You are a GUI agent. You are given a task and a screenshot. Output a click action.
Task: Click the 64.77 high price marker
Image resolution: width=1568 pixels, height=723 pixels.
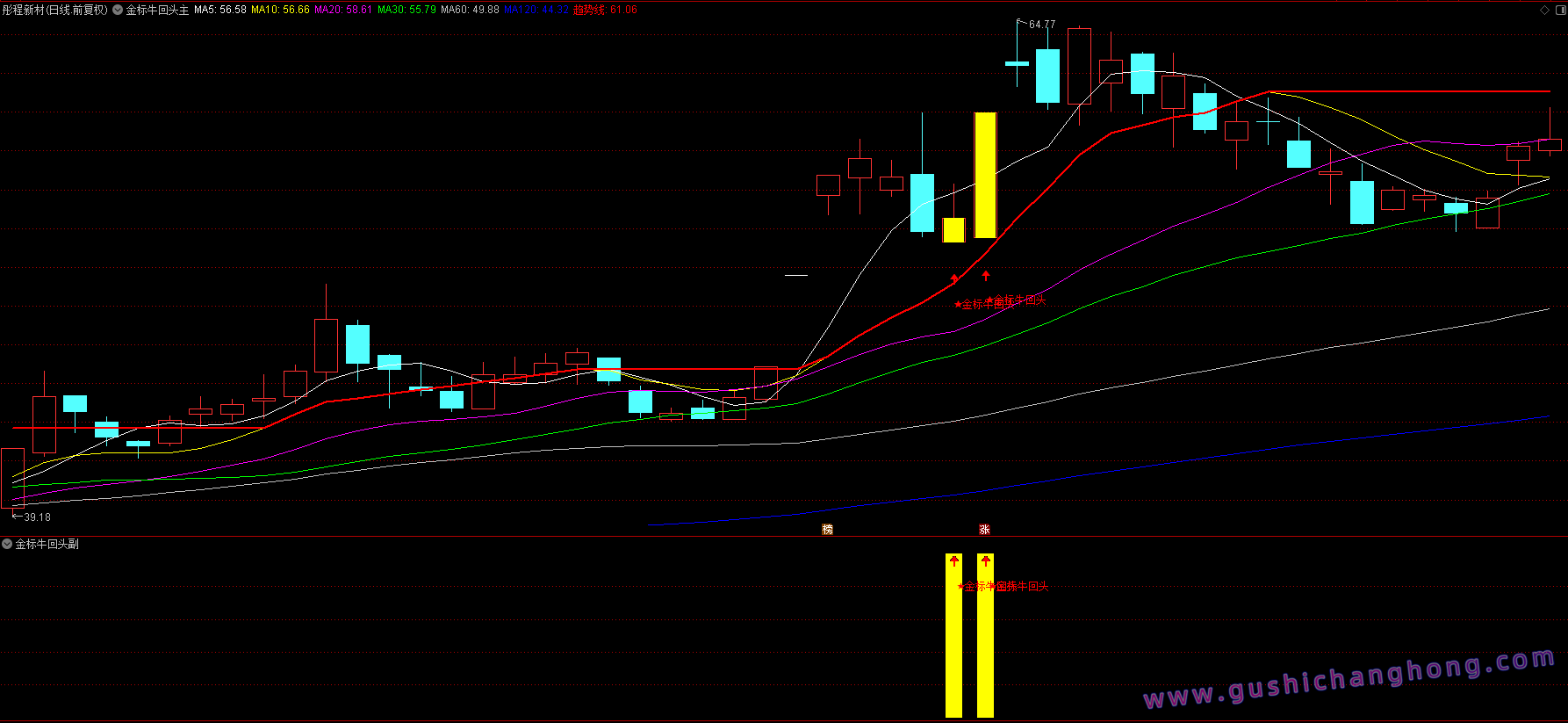(1042, 25)
